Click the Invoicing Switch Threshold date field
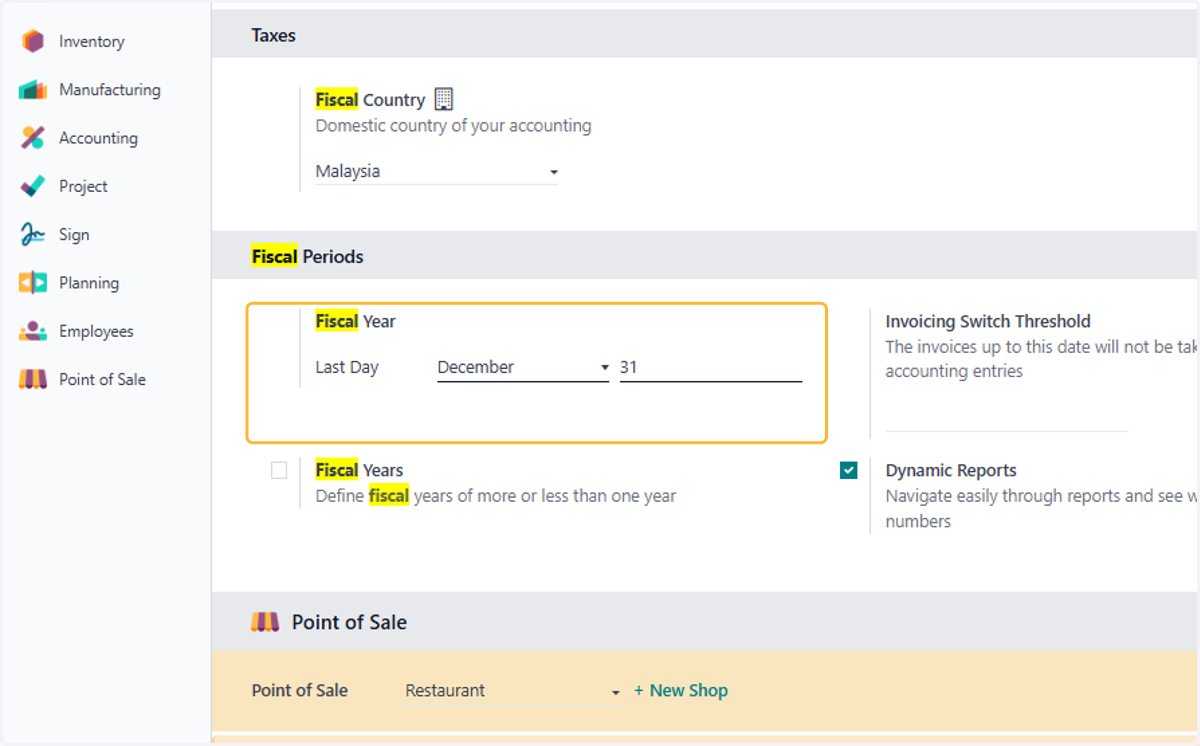 pyautogui.click(x=1007, y=417)
